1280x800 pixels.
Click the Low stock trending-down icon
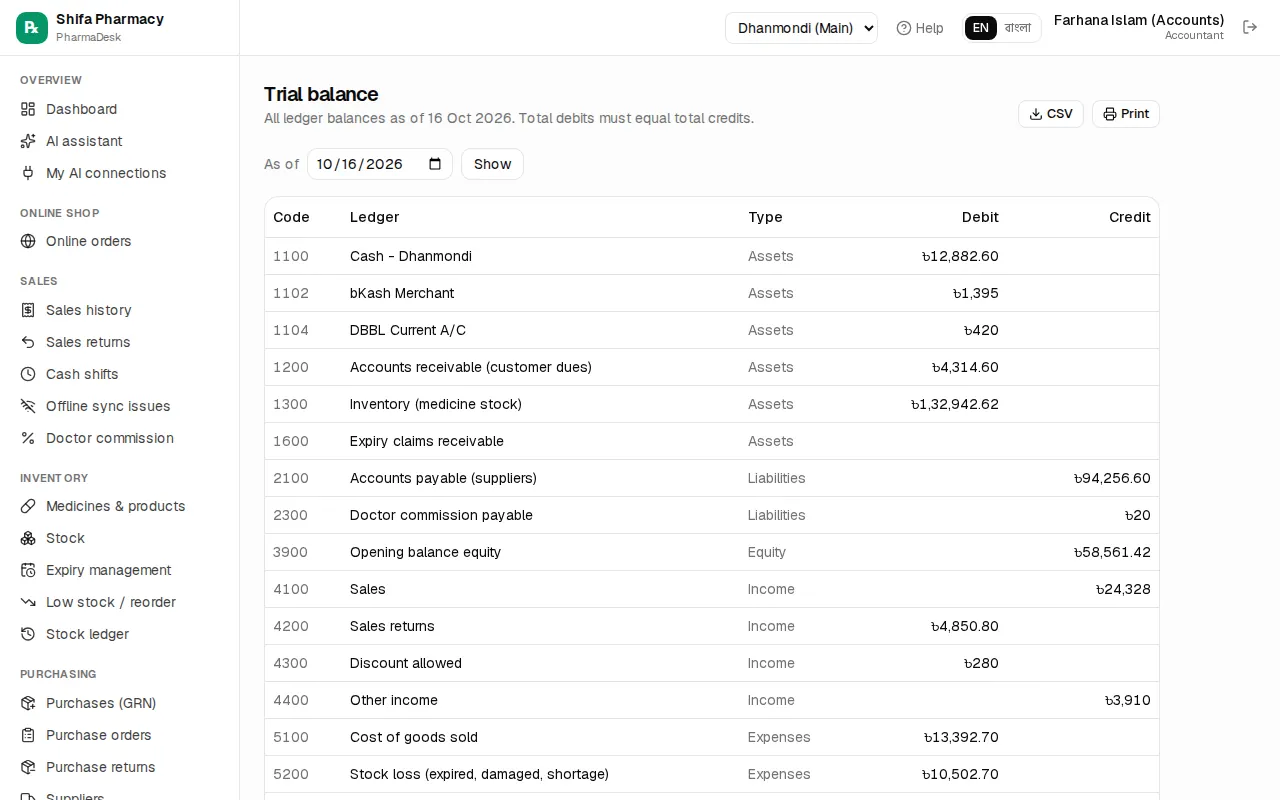pos(28,602)
